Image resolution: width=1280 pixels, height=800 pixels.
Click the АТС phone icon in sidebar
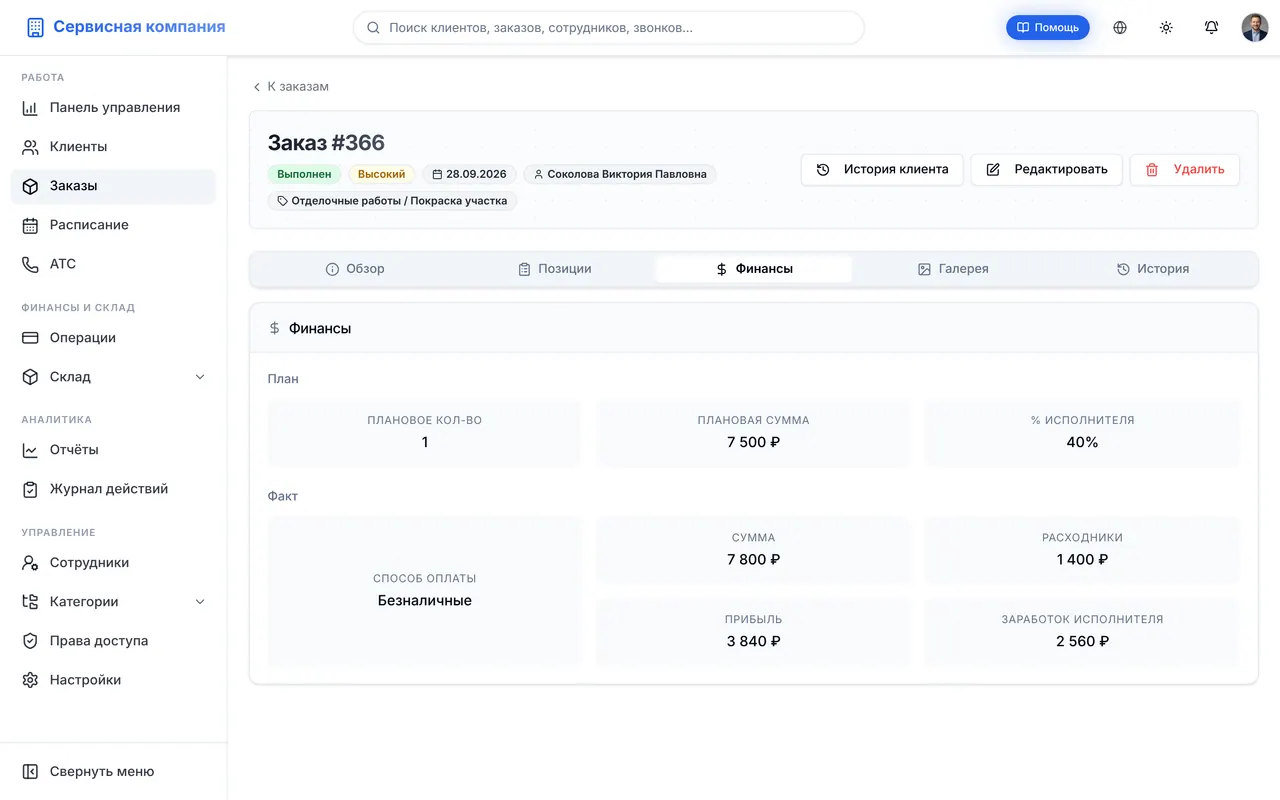(x=30, y=264)
